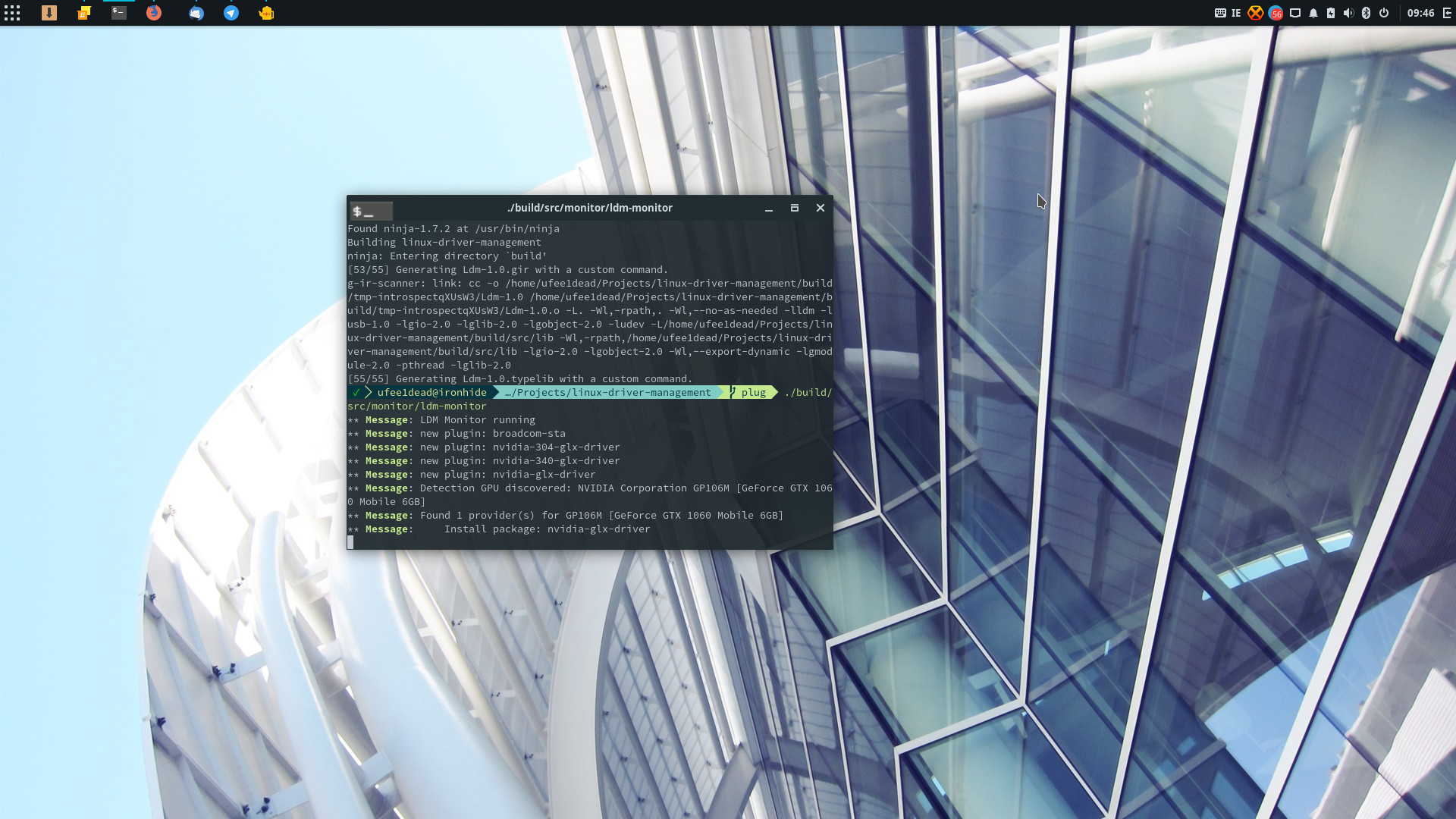The width and height of the screenshot is (1456, 819).
Task: Click 'Found 1 provider(s)' message line
Action: pos(566,516)
